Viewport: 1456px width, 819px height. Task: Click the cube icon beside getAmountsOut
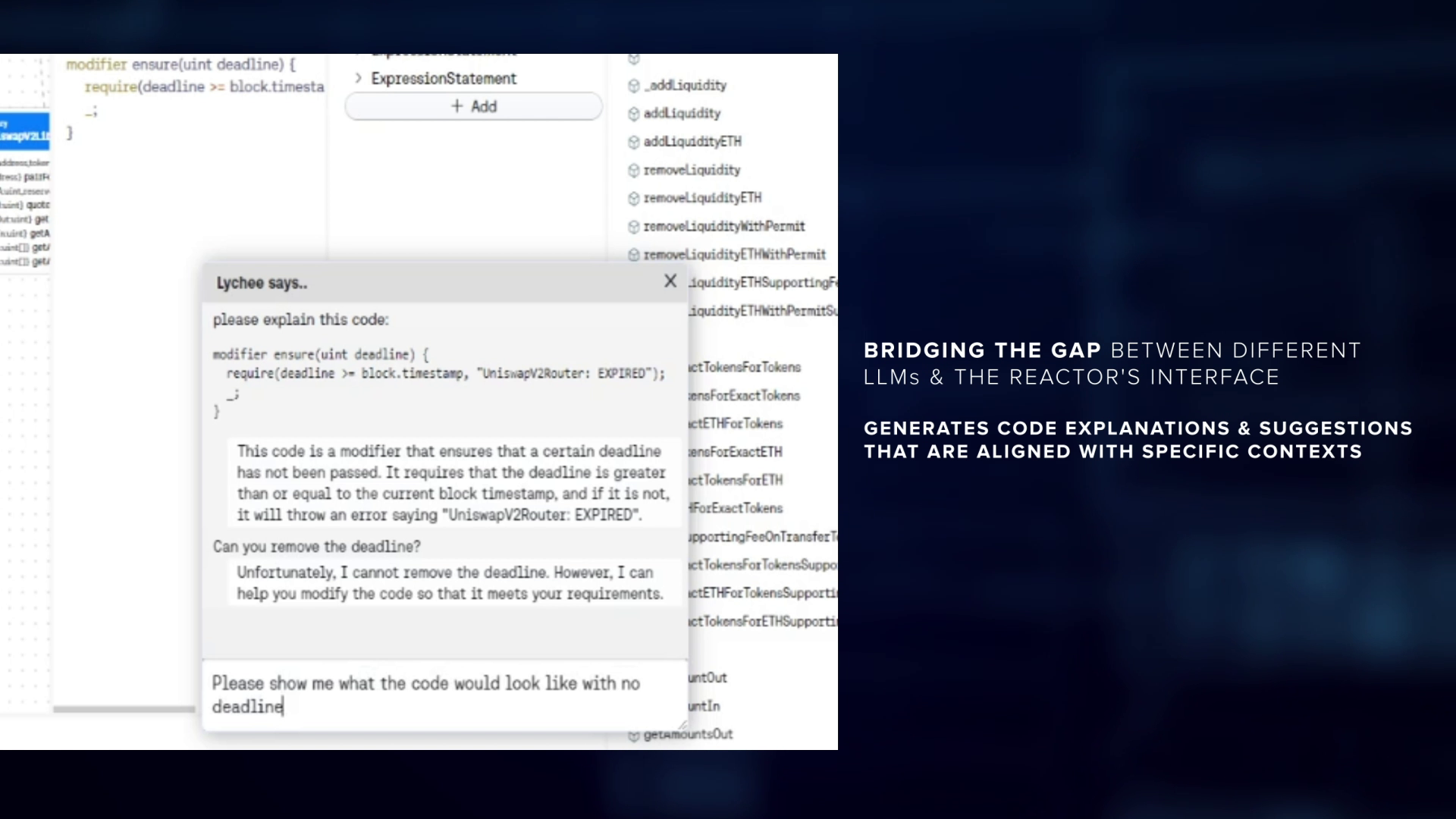point(634,735)
